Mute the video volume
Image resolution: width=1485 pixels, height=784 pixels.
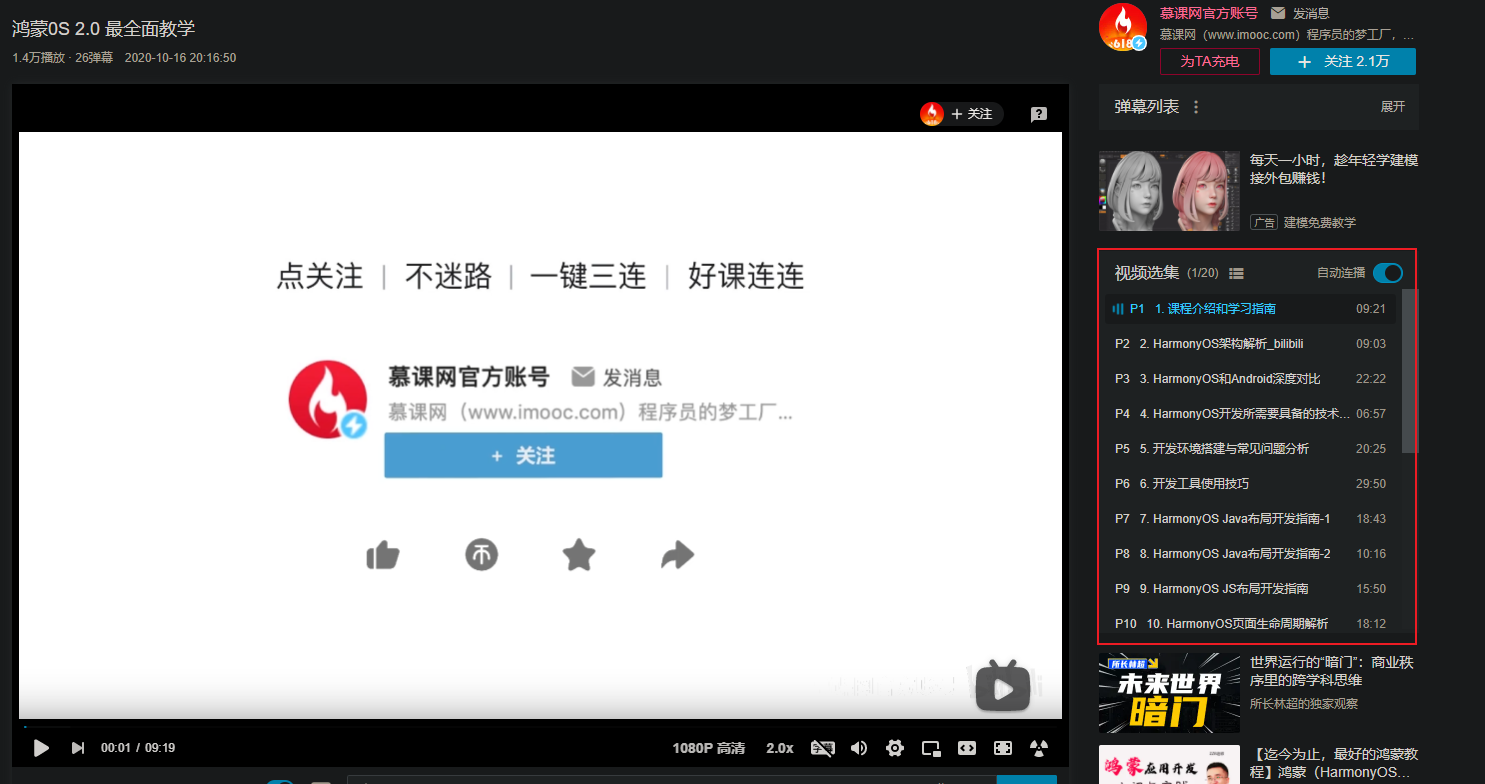coord(859,748)
